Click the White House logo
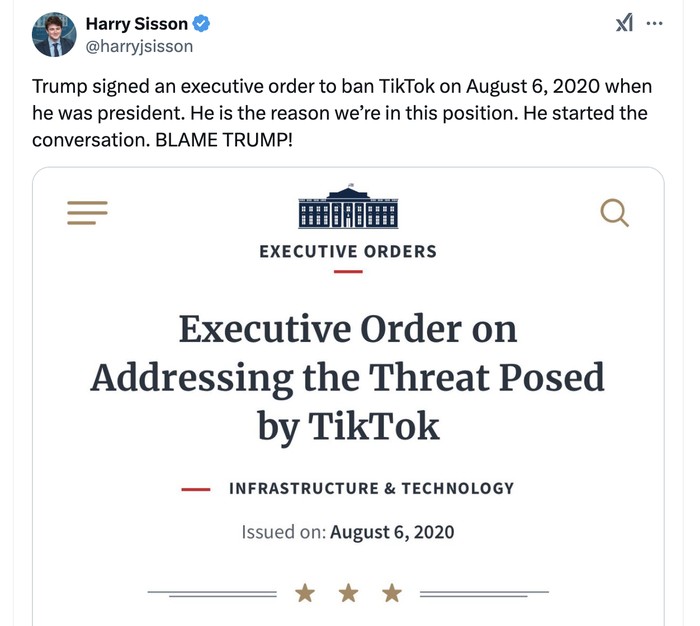Image resolution: width=700 pixels, height=626 pixels. [348, 208]
